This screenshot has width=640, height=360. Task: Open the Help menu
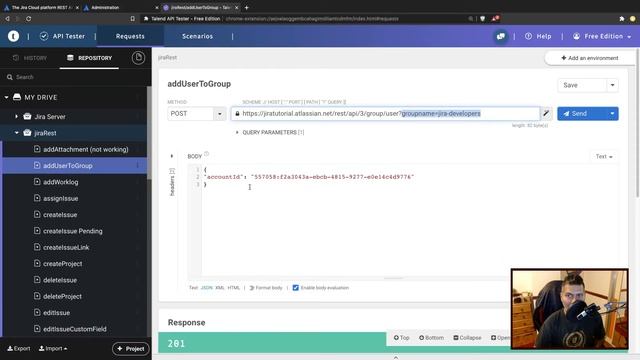click(538, 36)
